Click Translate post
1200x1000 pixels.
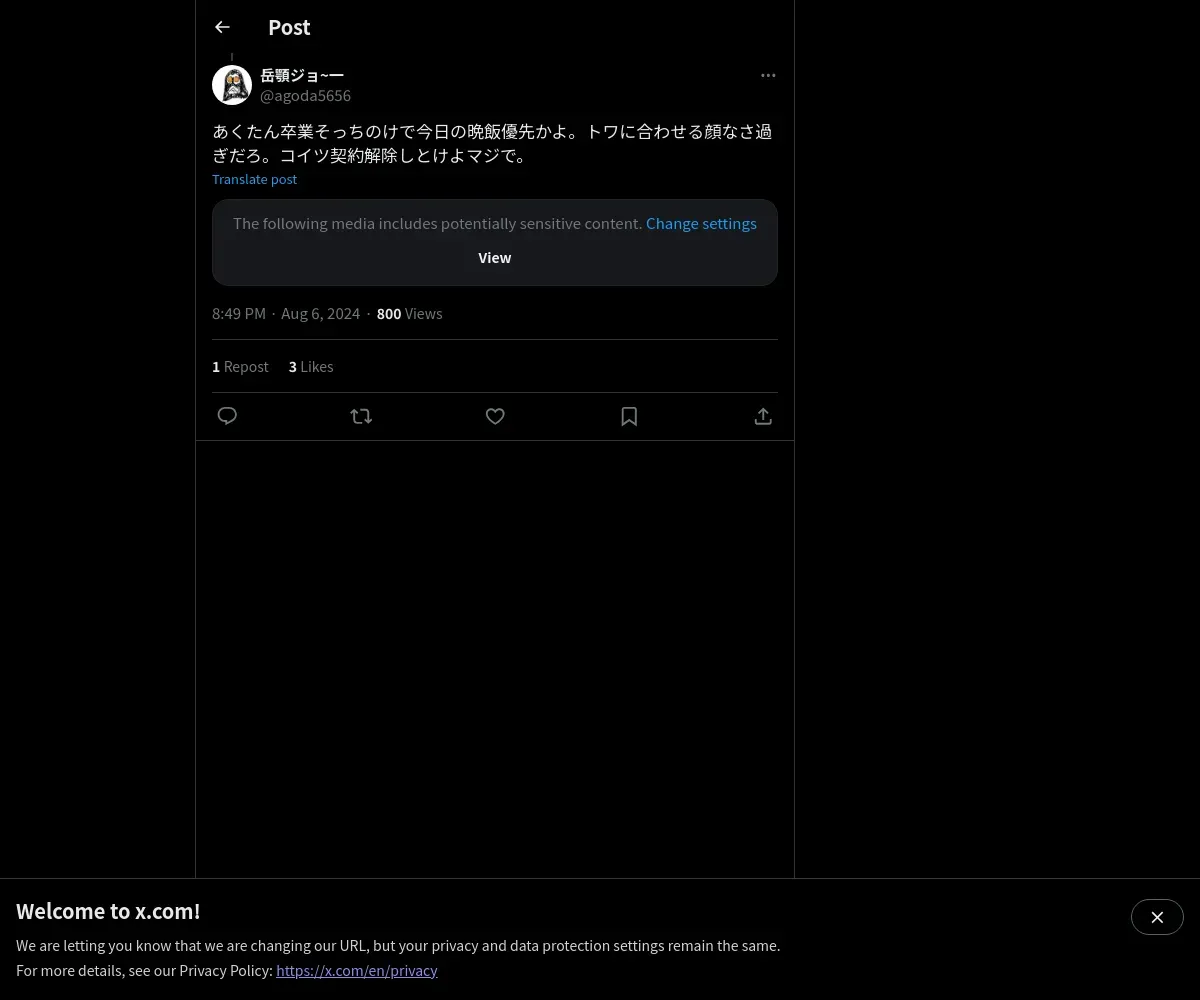pyautogui.click(x=254, y=179)
